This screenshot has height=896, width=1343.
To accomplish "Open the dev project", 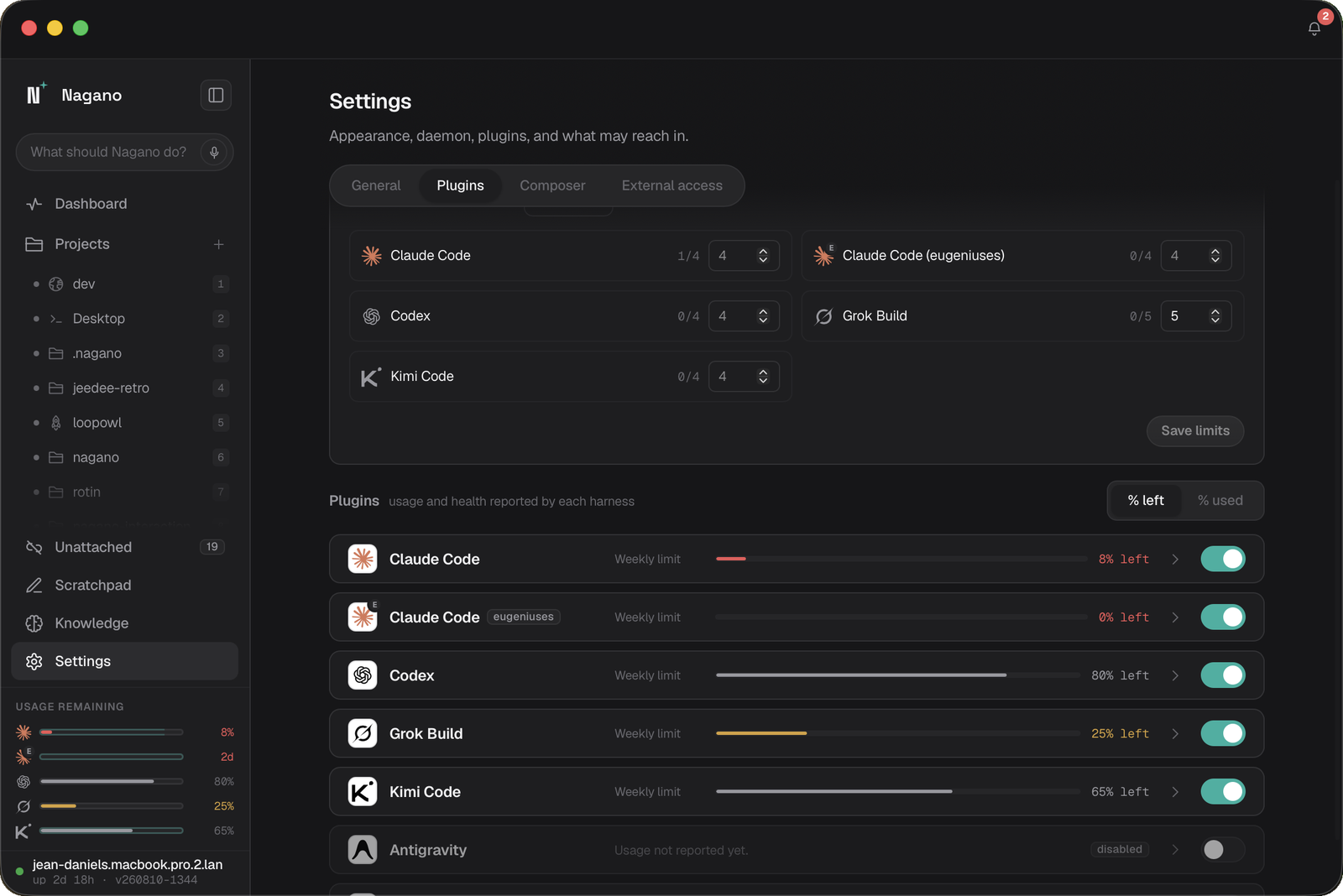I will (125, 284).
